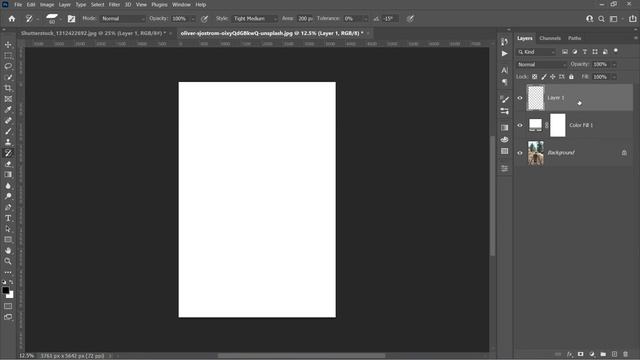Select the Zoom tool
640x360 pixels.
click(x=8, y=261)
